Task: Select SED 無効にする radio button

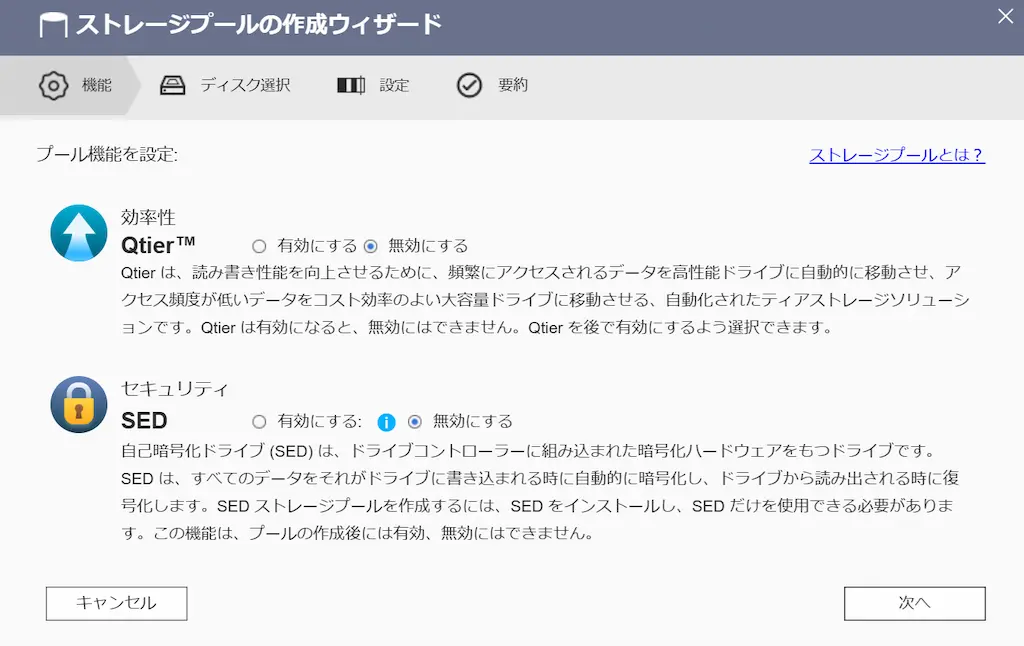Action: [415, 422]
